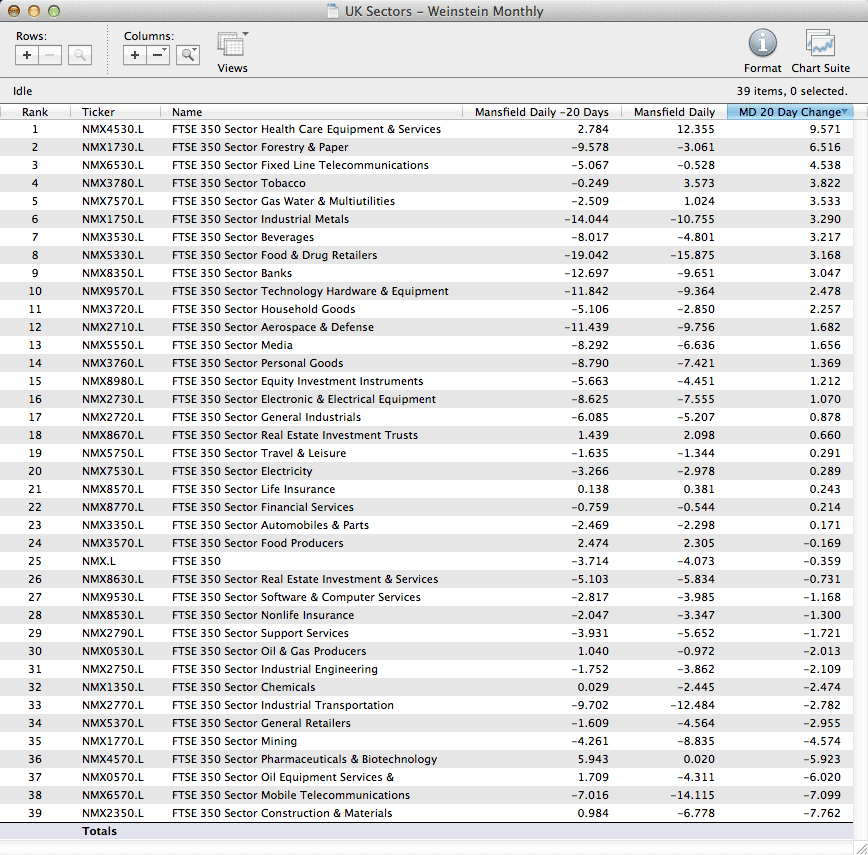Screen dimensions: 868x855
Task: Open the remove column minus dropdown
Action: click(x=158, y=55)
